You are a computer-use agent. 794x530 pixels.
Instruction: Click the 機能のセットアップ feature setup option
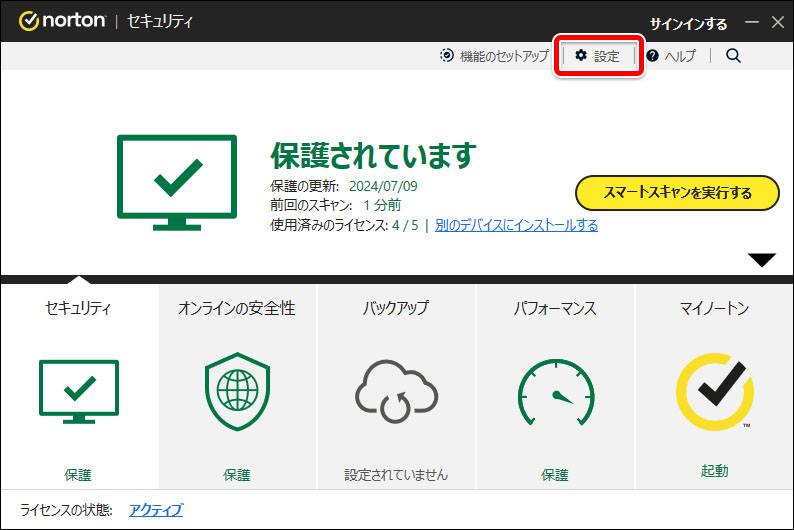click(x=494, y=56)
